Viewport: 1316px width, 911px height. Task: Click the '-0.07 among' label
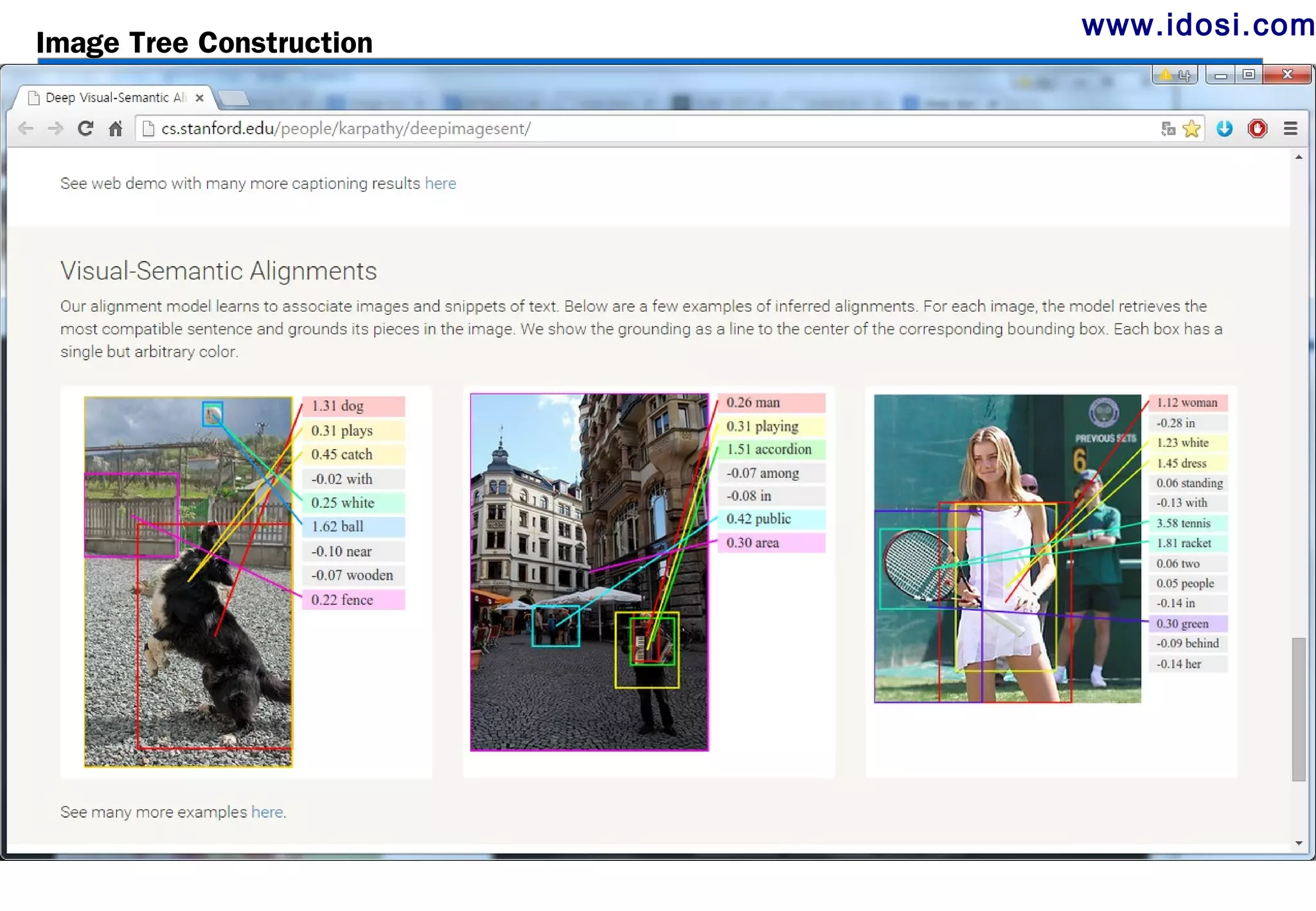point(771,473)
